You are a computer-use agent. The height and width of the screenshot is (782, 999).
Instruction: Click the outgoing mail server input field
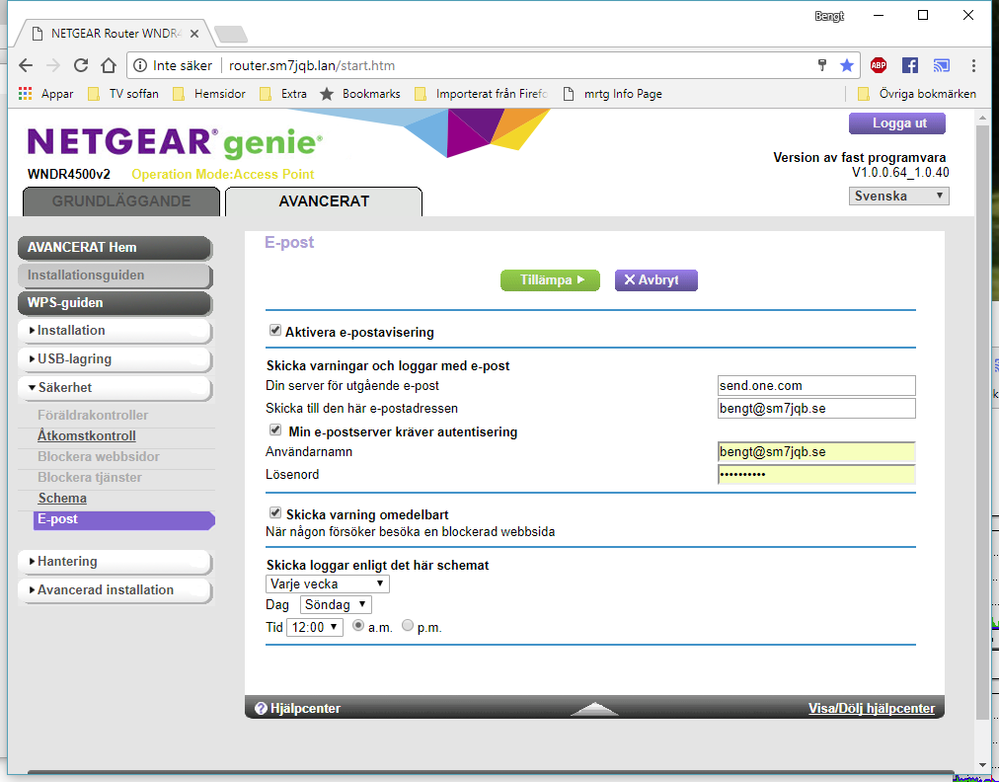pos(816,385)
